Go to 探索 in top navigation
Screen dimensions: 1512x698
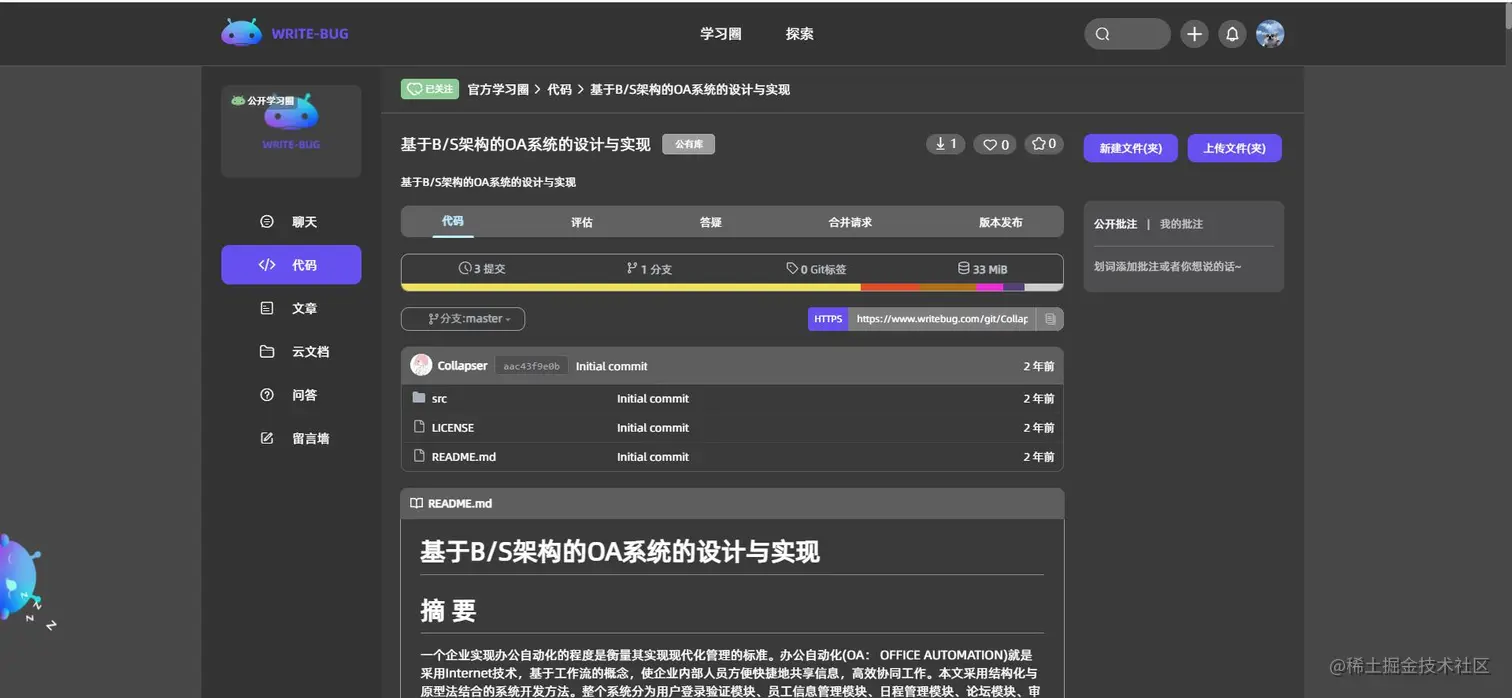[800, 34]
